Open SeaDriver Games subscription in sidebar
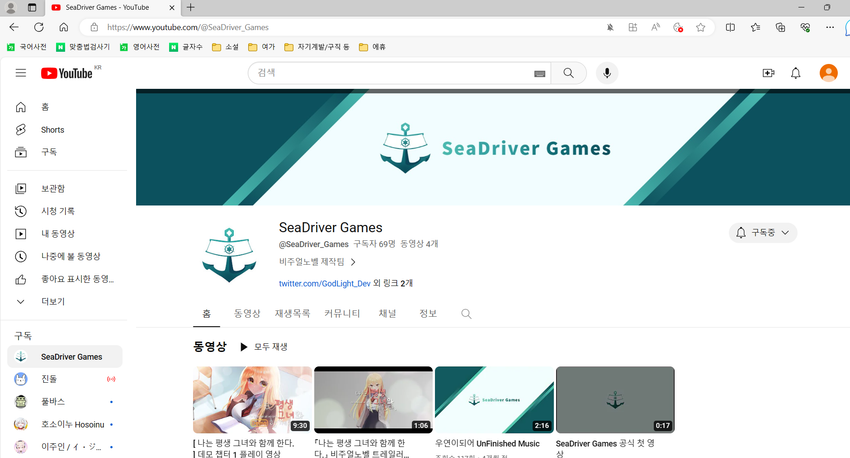The image size is (850, 458). pos(65,357)
